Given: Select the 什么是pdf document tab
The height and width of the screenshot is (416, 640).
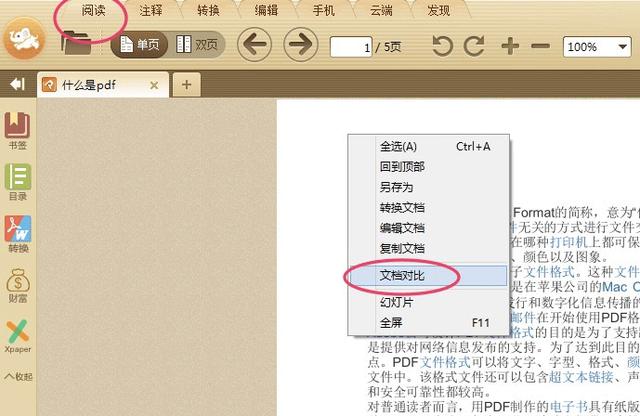Looking at the screenshot, I should [x=103, y=85].
